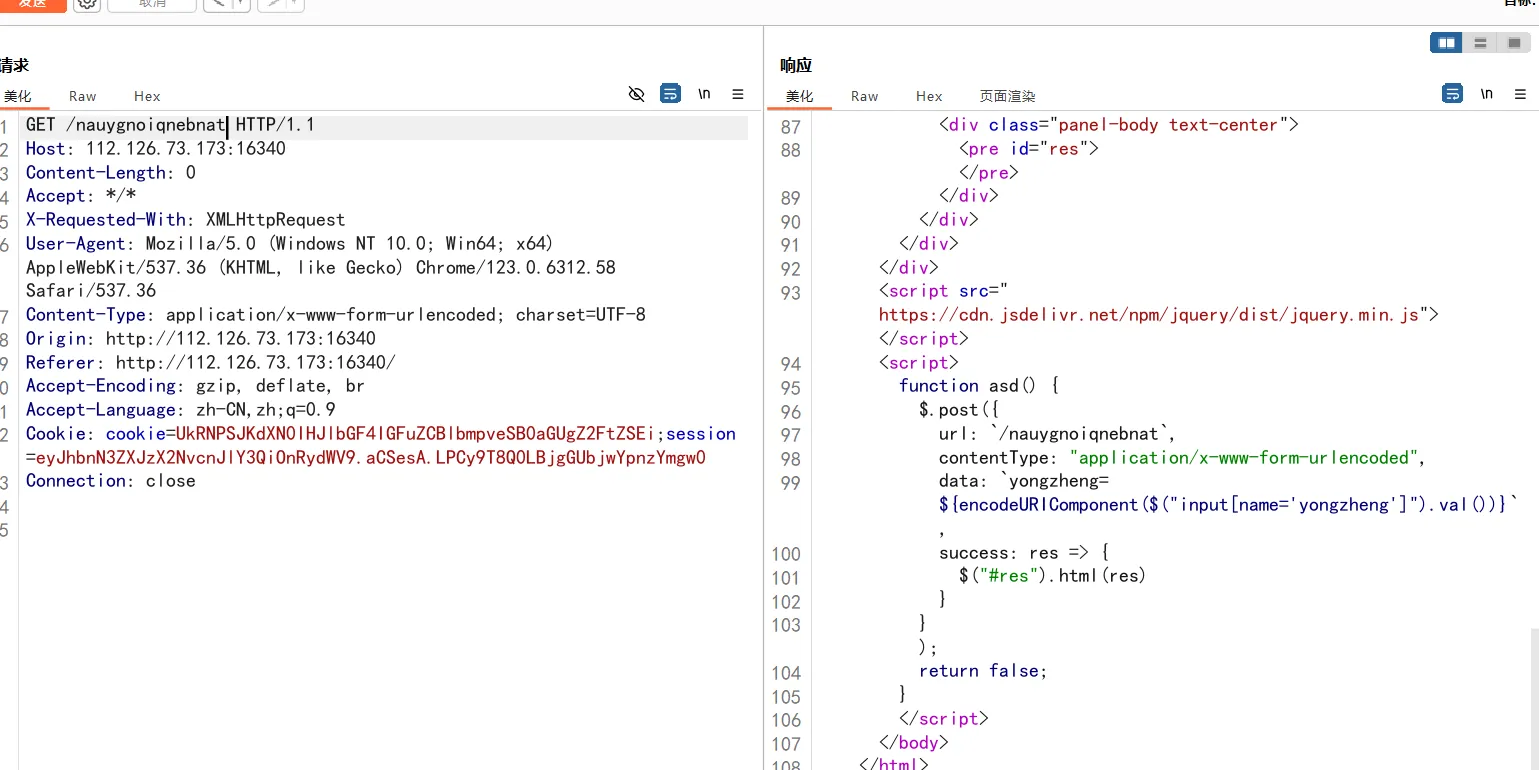1539x770 pixels.
Task: Click the contentType line in response script
Action: click(x=1181, y=458)
